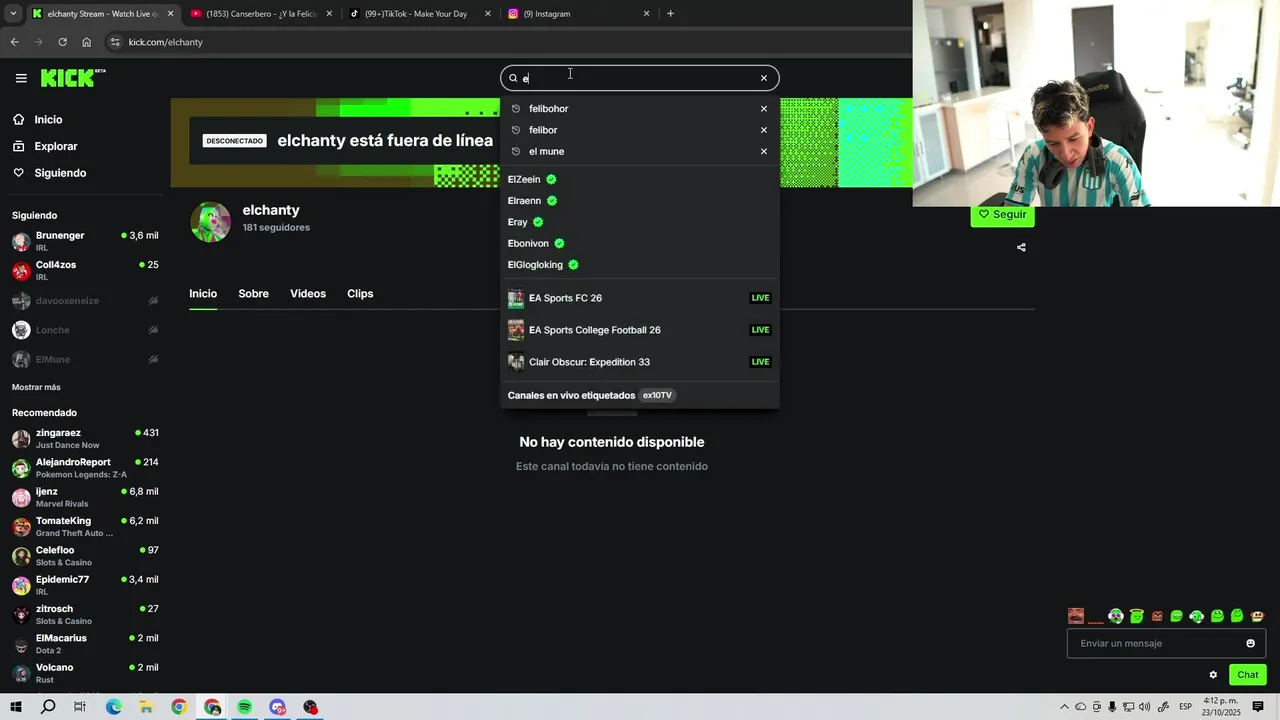Image resolution: width=1280 pixels, height=720 pixels.
Task: Switch to the Inicio channel tab
Action: (x=203, y=294)
